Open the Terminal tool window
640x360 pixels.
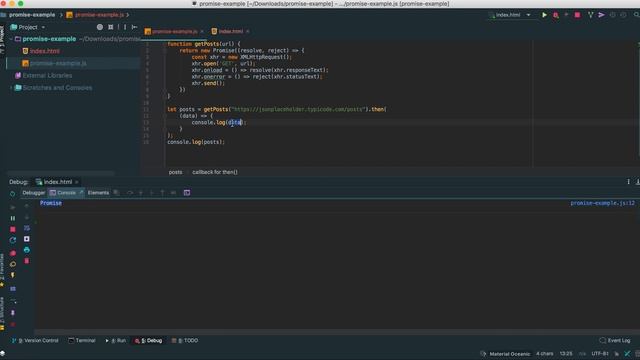tap(82, 341)
